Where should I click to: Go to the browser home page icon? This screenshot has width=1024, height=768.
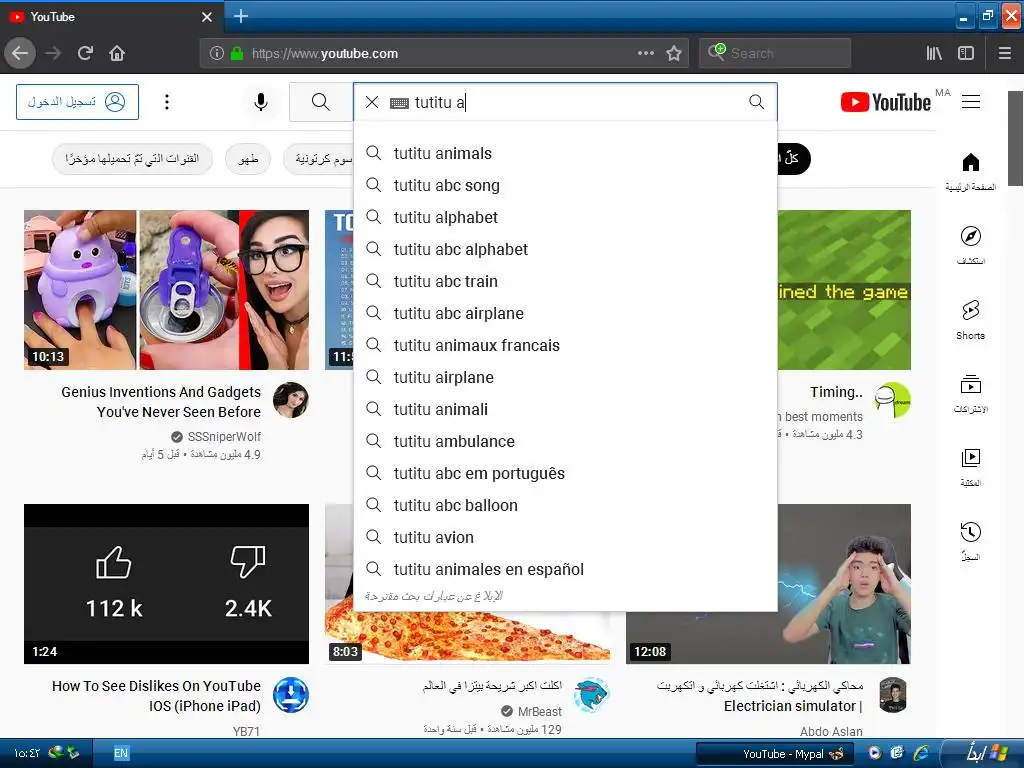tap(117, 53)
